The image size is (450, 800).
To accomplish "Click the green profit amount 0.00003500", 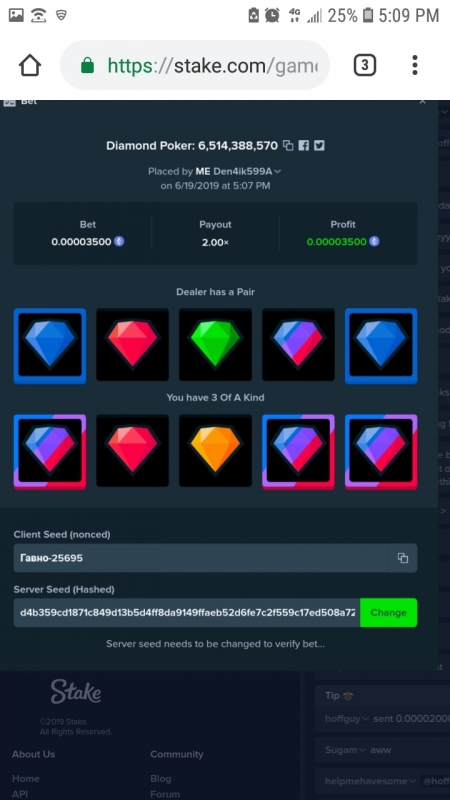I will pyautogui.click(x=337, y=242).
